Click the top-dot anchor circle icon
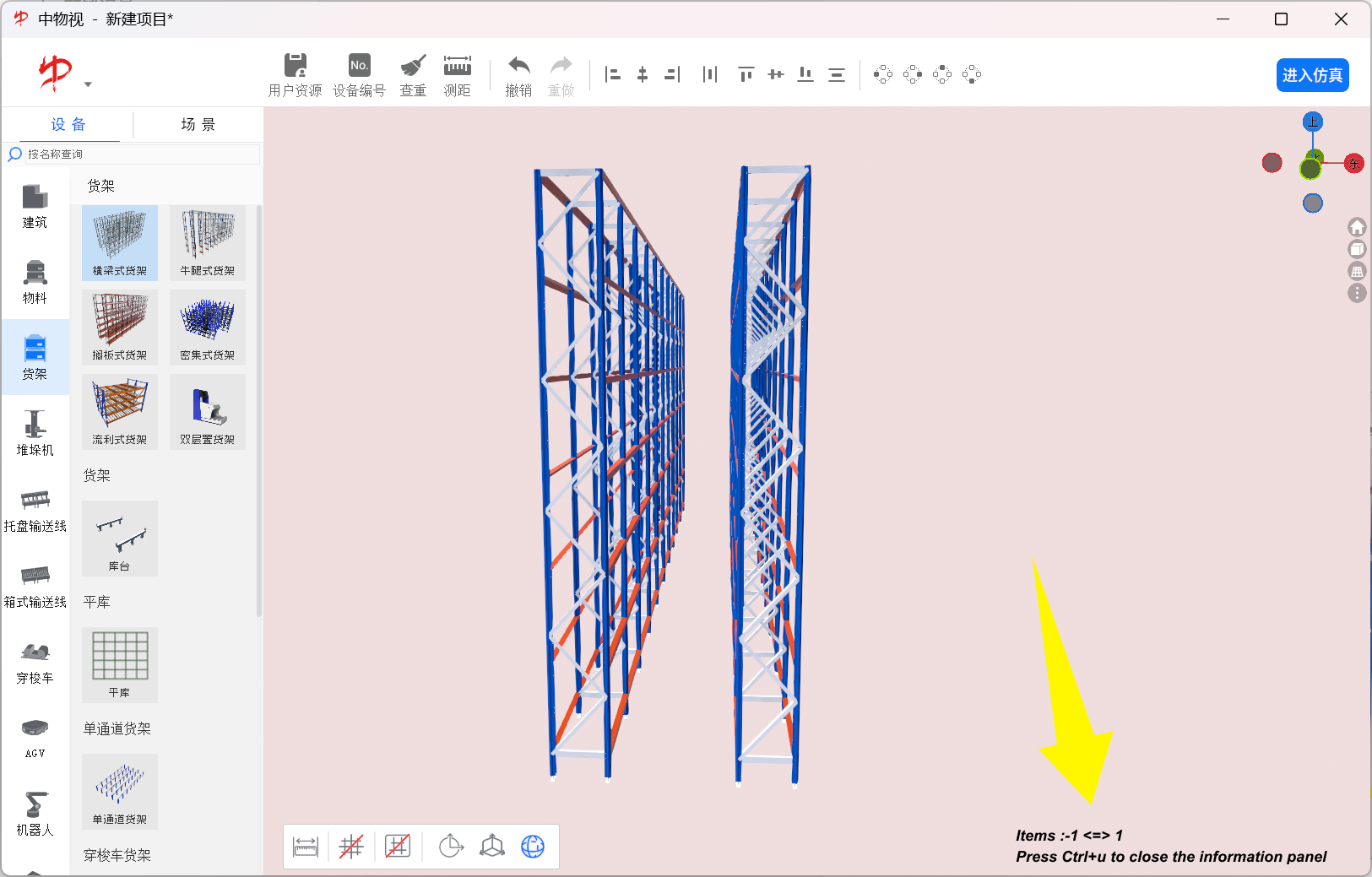 tap(942, 75)
